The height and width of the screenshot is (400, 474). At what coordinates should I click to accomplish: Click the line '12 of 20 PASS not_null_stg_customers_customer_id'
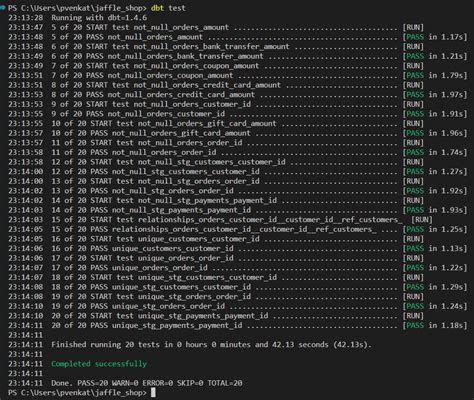tap(155, 172)
